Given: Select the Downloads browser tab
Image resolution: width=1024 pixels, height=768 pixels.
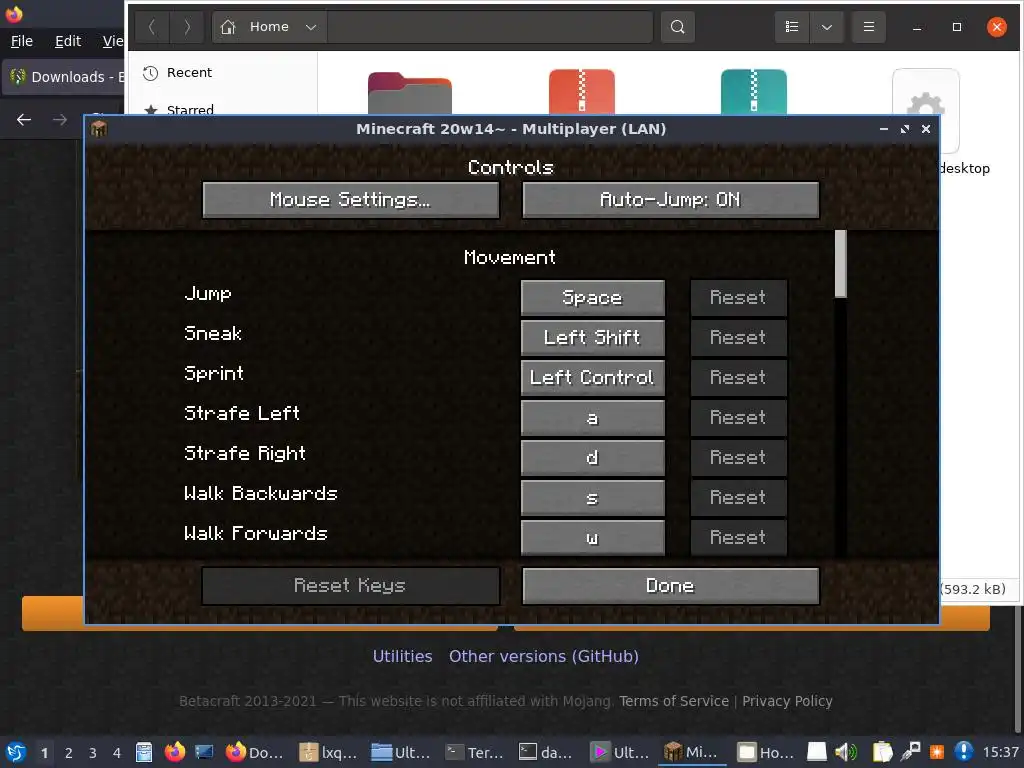Looking at the screenshot, I should [x=63, y=77].
